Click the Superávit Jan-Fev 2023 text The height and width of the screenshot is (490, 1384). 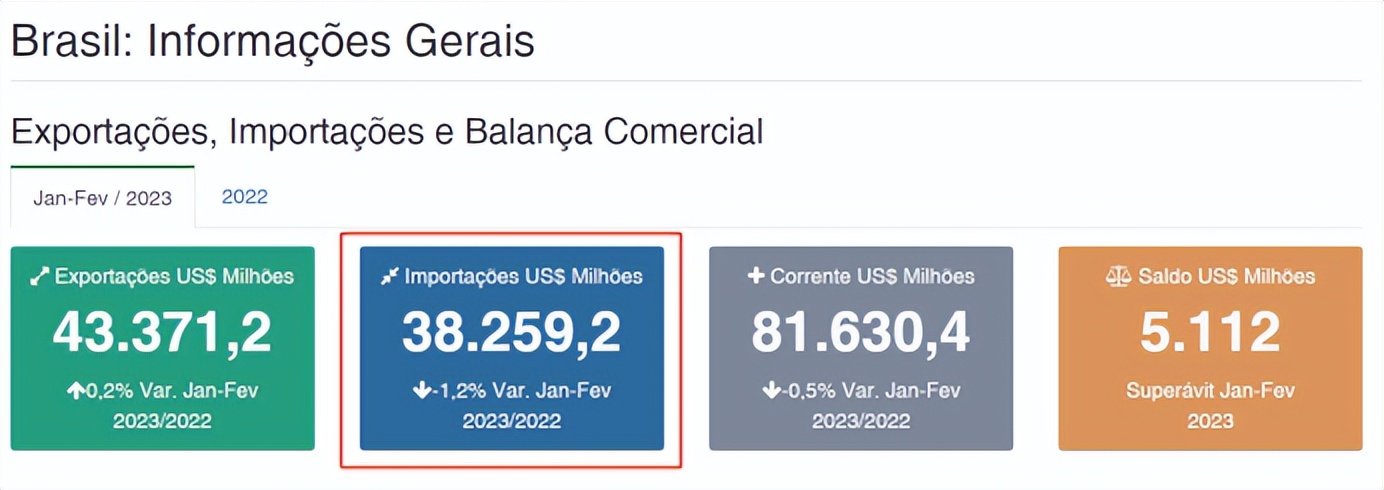1210,405
